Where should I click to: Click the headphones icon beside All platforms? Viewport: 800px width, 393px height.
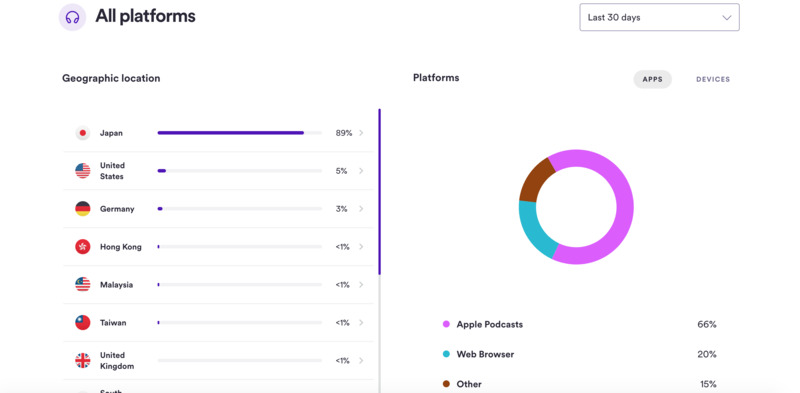click(x=72, y=17)
